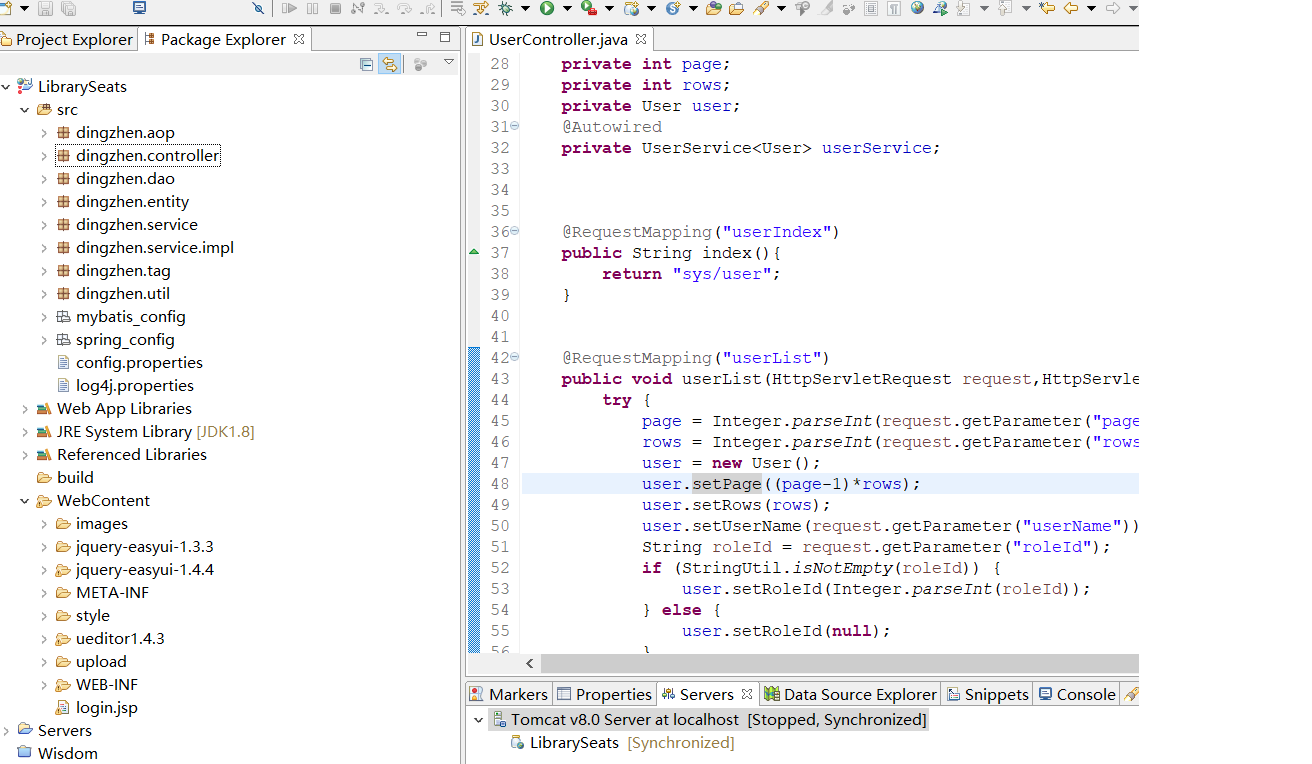Screen dimensions: 1312x764
Task: Select login.jsp in WebContent
Action: [x=97, y=708]
